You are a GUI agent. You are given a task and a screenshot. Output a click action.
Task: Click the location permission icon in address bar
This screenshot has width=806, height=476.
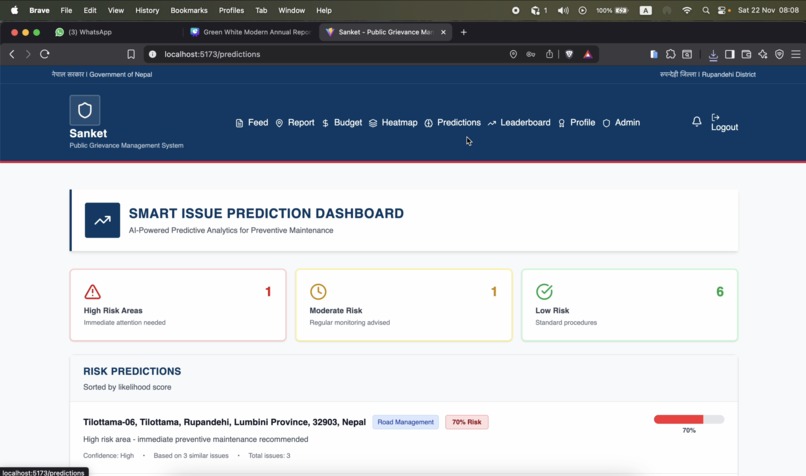513,54
